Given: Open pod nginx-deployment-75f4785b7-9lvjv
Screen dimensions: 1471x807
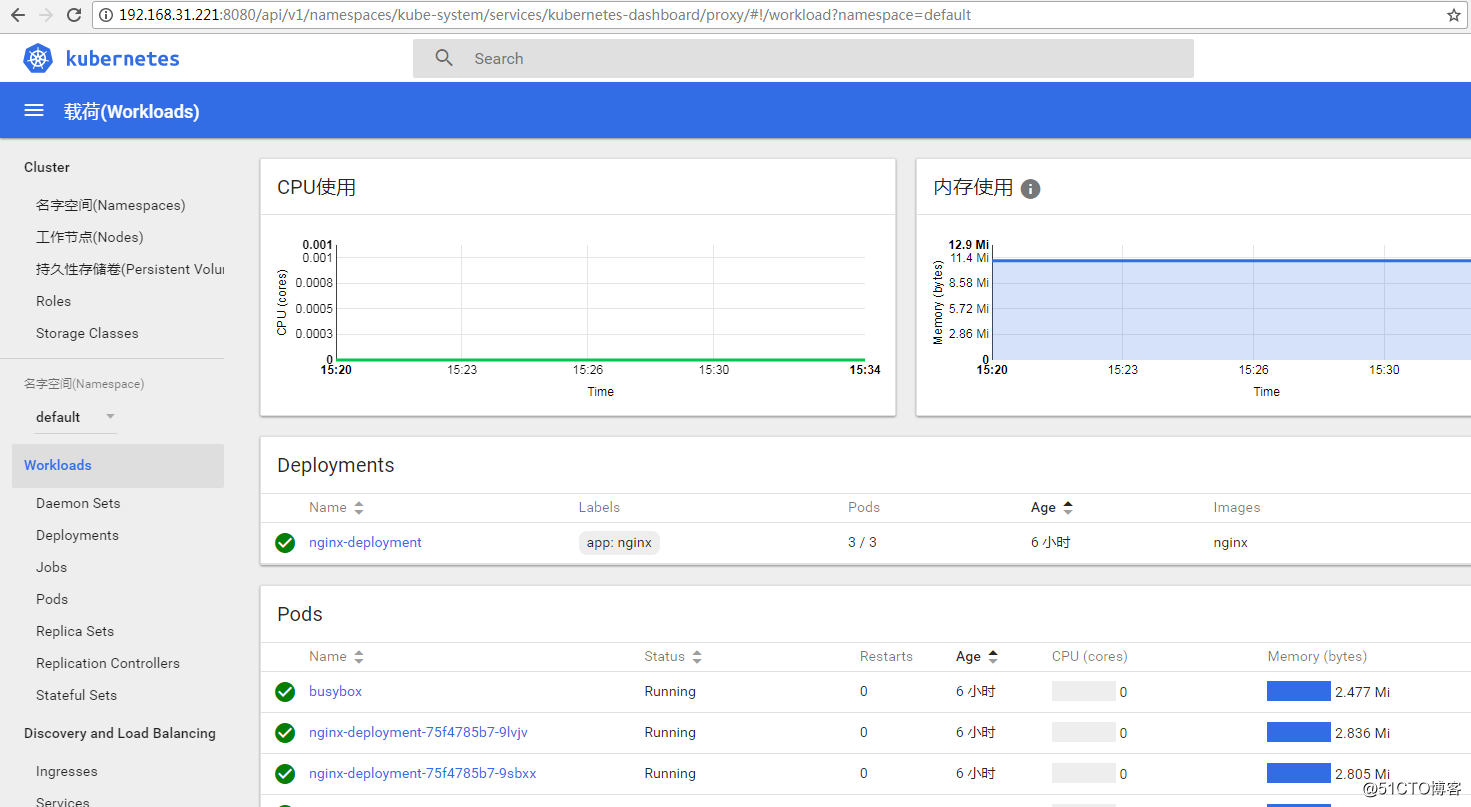Looking at the screenshot, I should pos(418,732).
